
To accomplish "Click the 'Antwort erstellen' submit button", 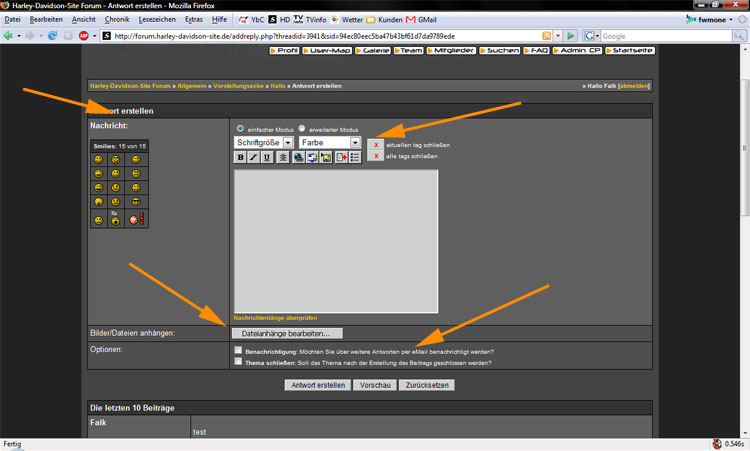I will pyautogui.click(x=318, y=385).
